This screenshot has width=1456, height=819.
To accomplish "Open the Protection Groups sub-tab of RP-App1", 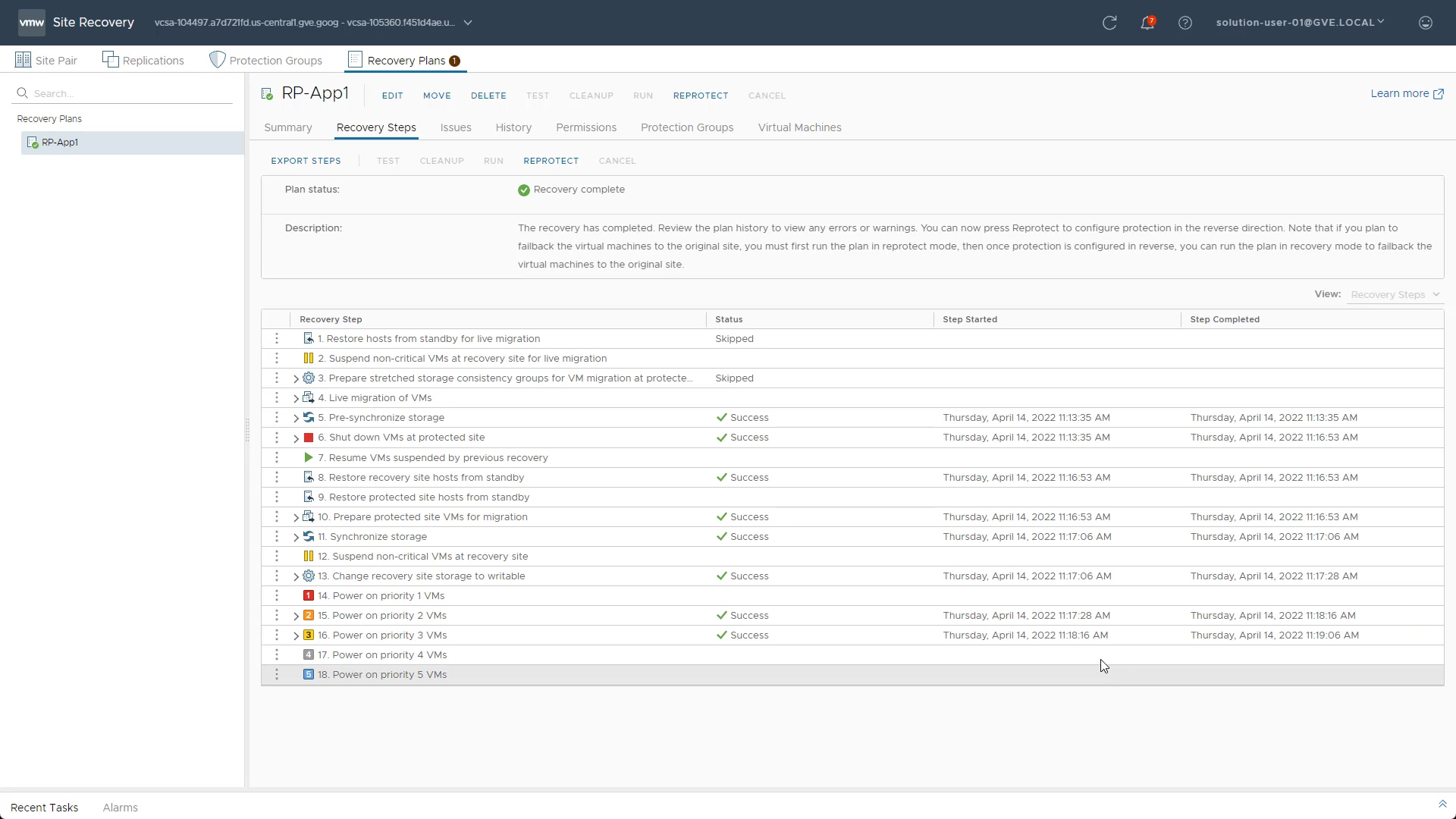I will 687,127.
